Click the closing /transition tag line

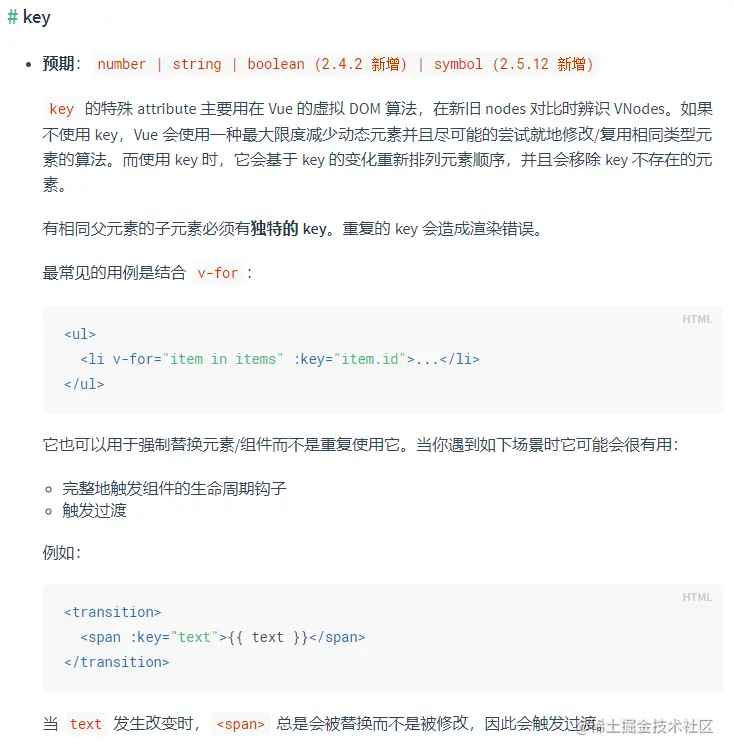(117, 662)
